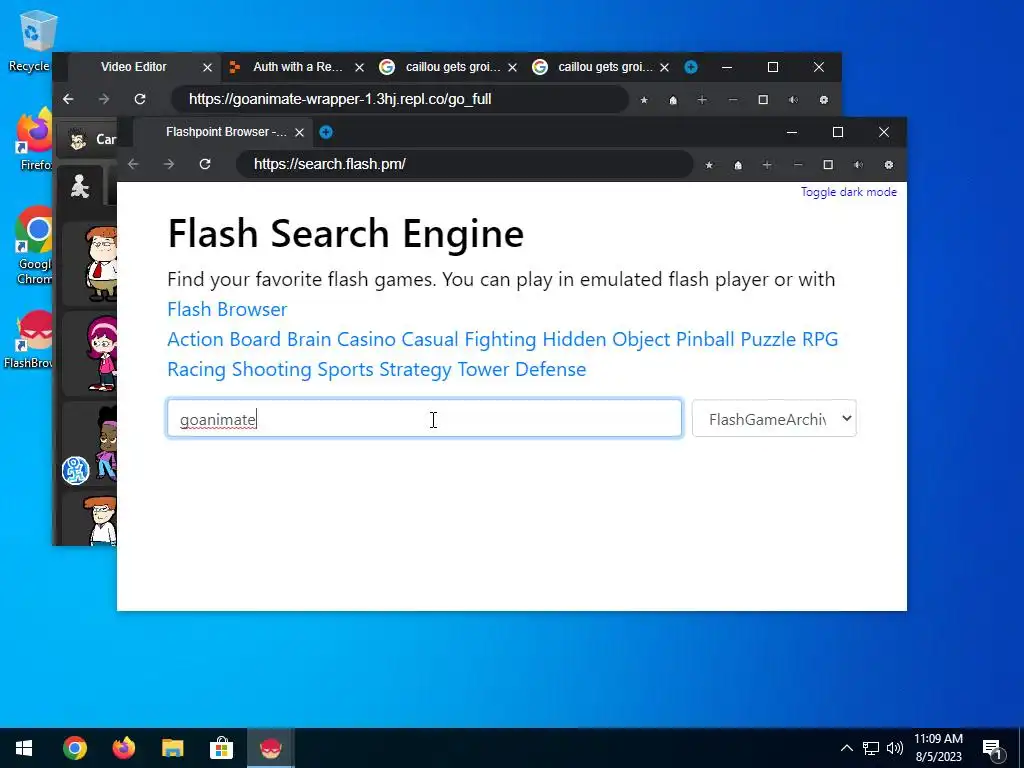Browse the RPG category
The height and width of the screenshot is (768, 1024).
click(x=820, y=340)
